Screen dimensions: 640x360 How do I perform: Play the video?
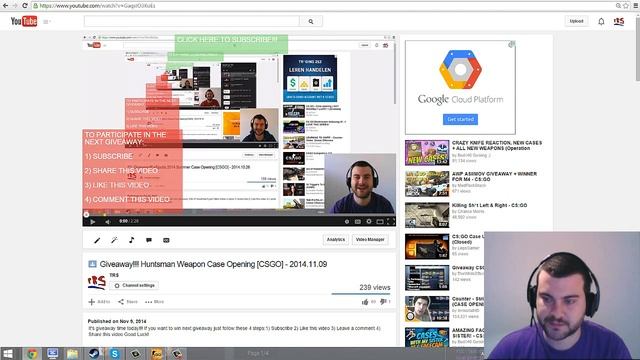[x=93, y=222]
